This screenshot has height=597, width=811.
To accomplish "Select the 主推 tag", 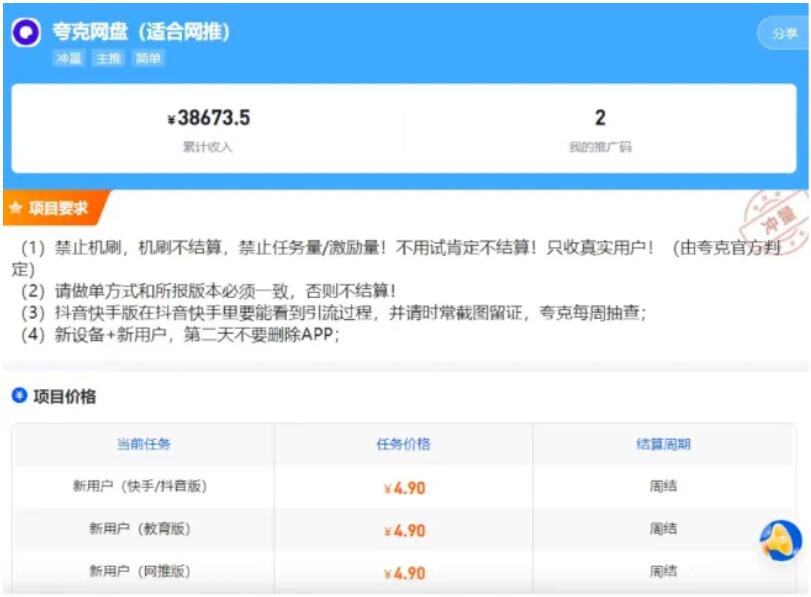I will click(x=108, y=58).
